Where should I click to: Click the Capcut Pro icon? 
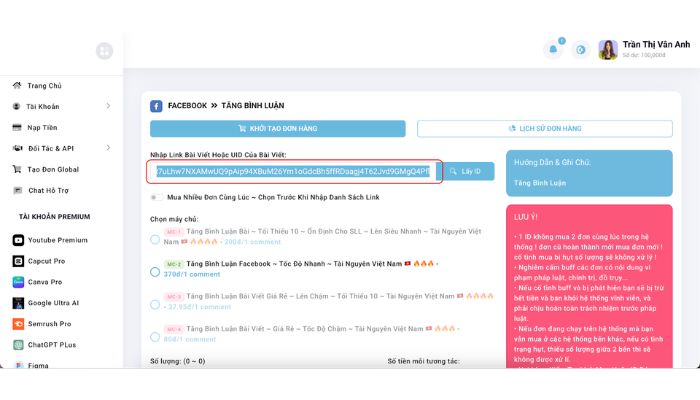click(x=18, y=261)
